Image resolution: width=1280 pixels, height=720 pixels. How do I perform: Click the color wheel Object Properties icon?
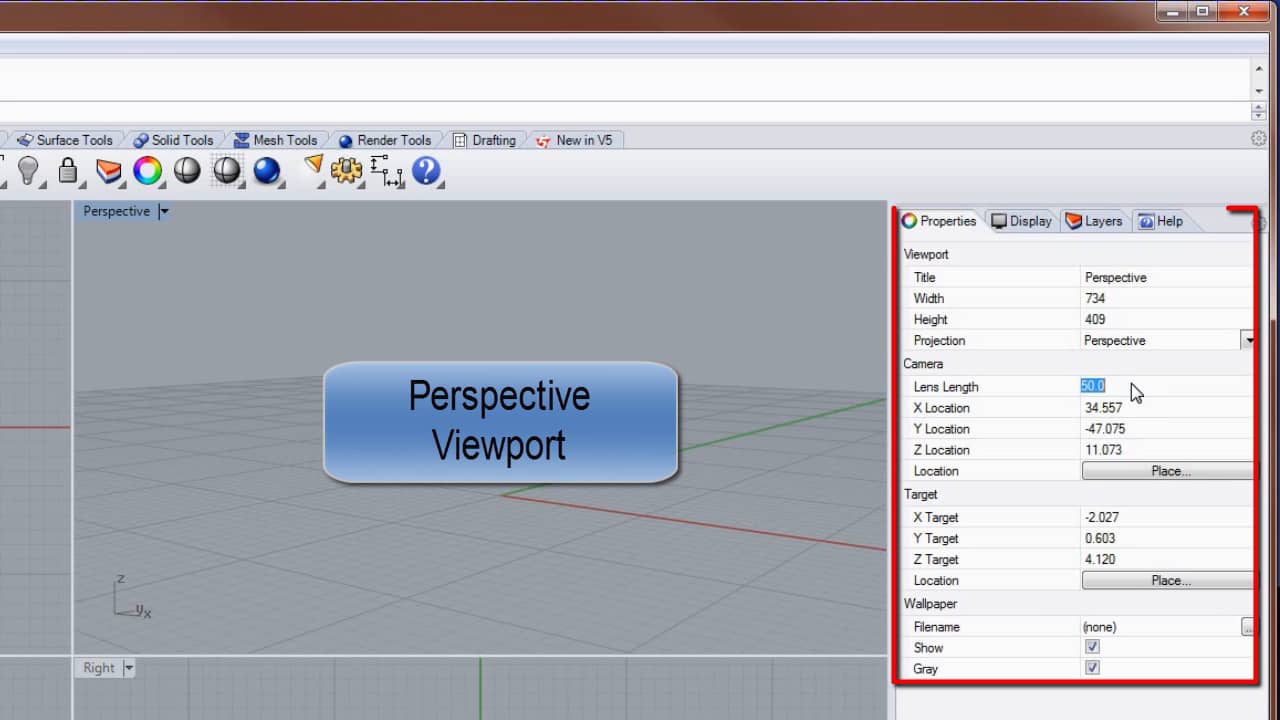148,171
